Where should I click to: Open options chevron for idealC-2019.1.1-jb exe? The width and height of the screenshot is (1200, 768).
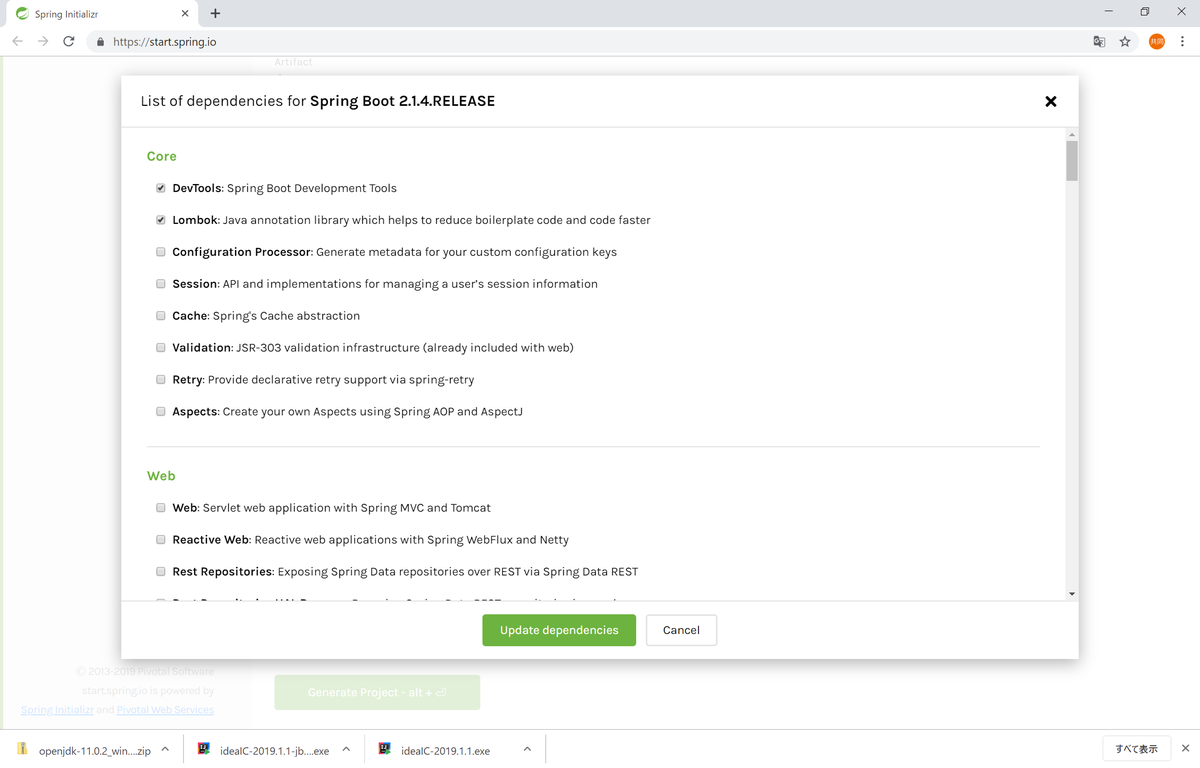[x=346, y=749]
